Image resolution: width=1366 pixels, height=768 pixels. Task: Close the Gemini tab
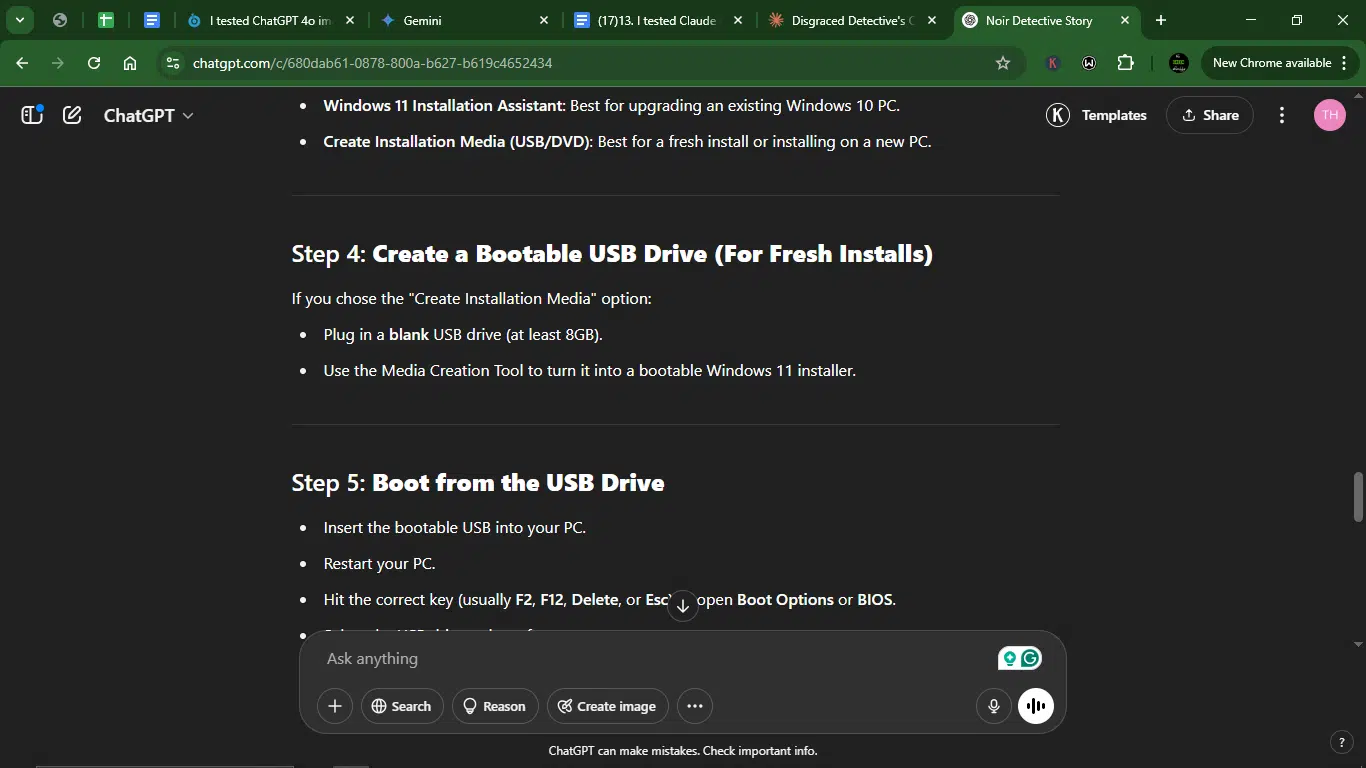tap(544, 20)
